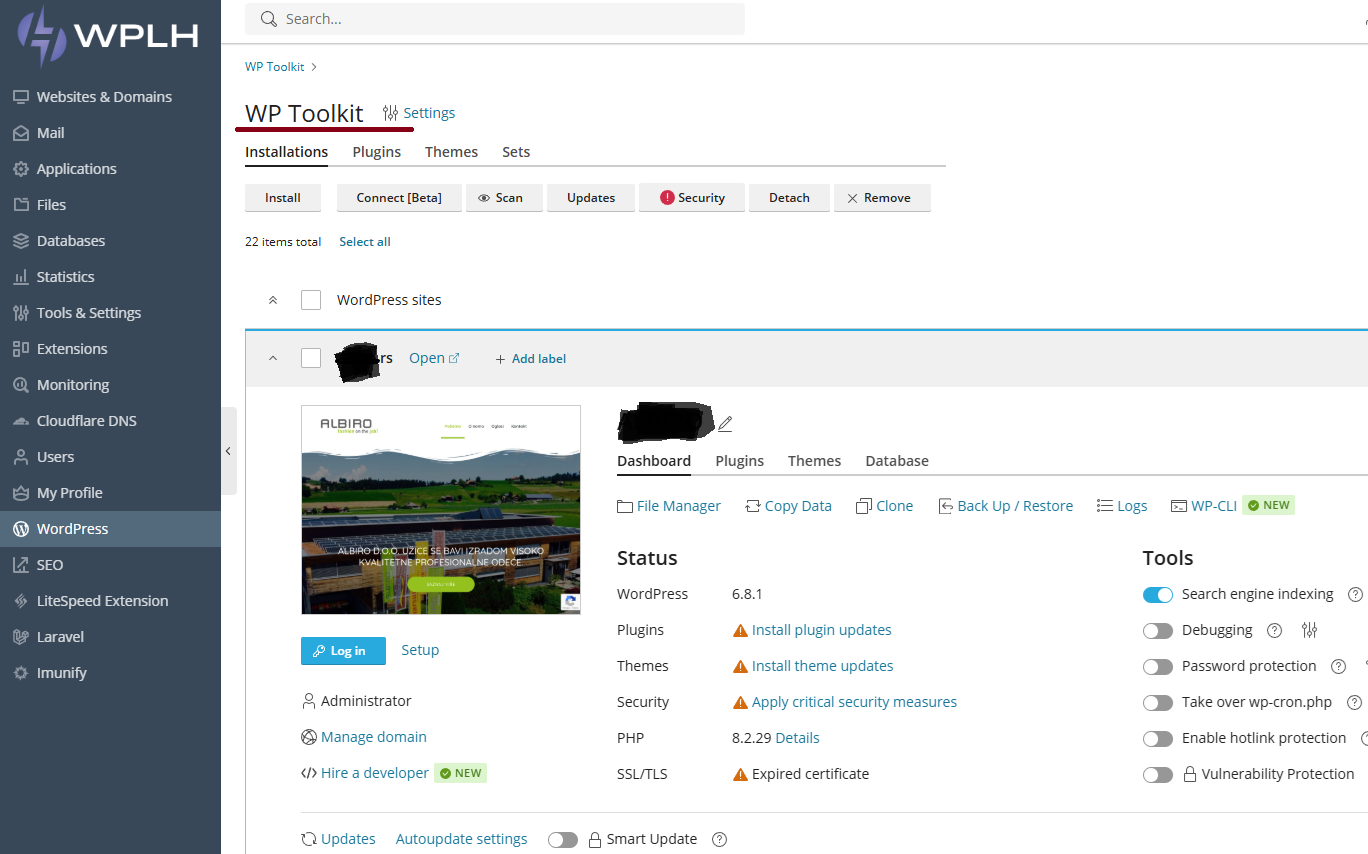The height and width of the screenshot is (854, 1368).
Task: Switch to the top Plugins tab
Action: (x=376, y=152)
